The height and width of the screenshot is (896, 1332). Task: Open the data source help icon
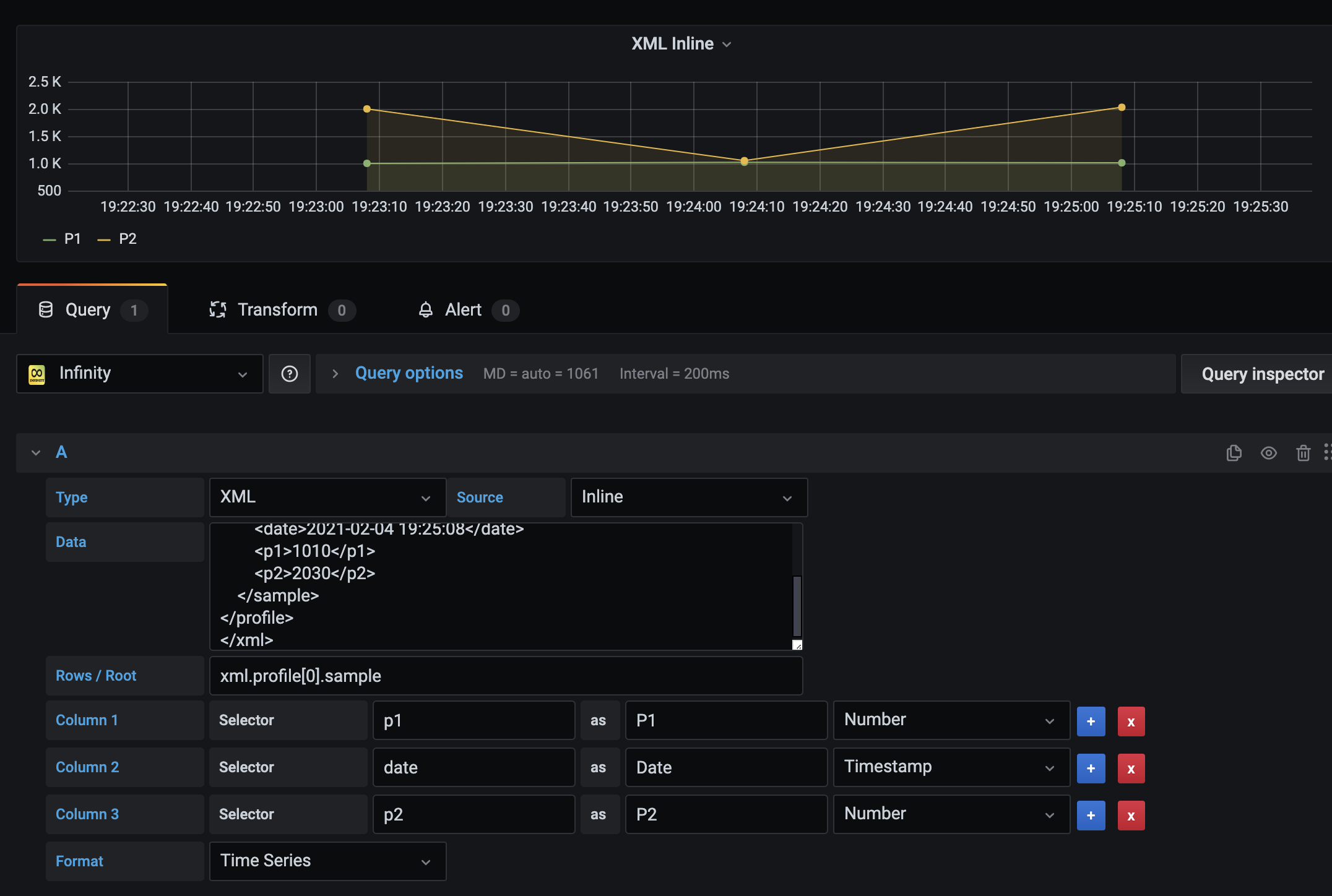(x=290, y=374)
